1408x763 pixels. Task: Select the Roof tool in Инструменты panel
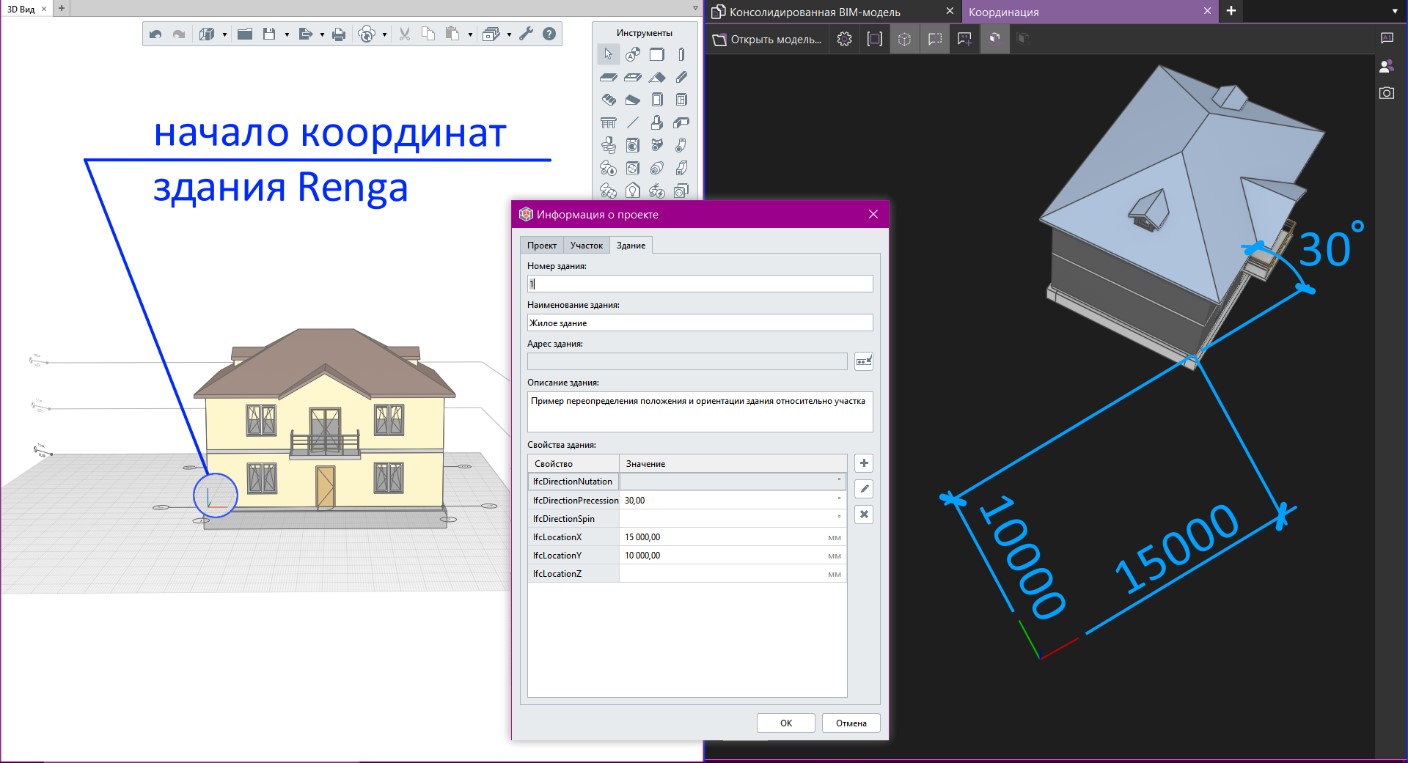[x=657, y=77]
